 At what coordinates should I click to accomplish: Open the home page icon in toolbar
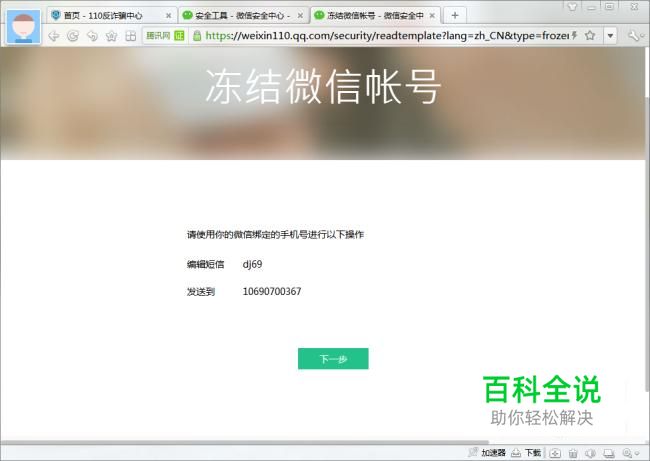coord(111,36)
